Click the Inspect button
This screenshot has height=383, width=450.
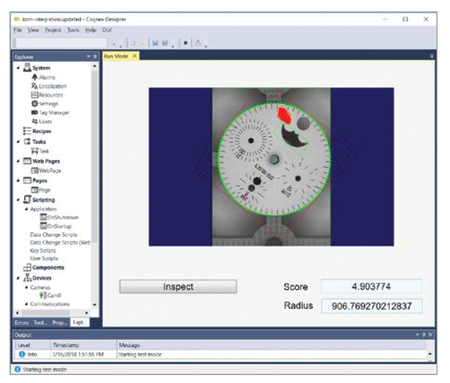tap(178, 287)
